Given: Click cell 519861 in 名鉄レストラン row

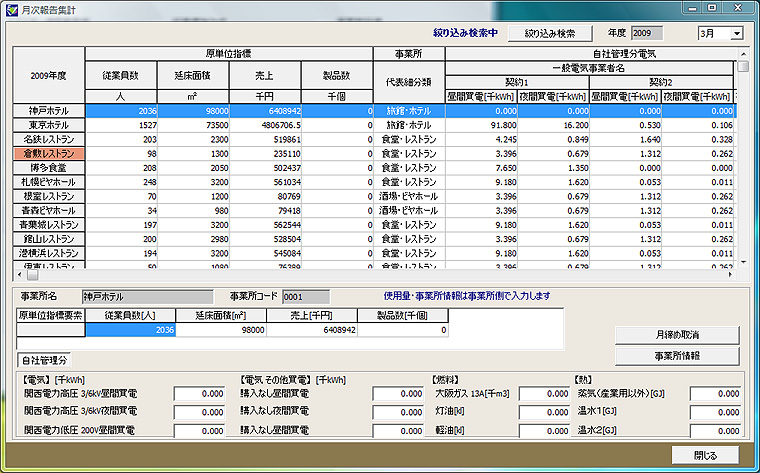Looking at the screenshot, I should click(x=265, y=140).
